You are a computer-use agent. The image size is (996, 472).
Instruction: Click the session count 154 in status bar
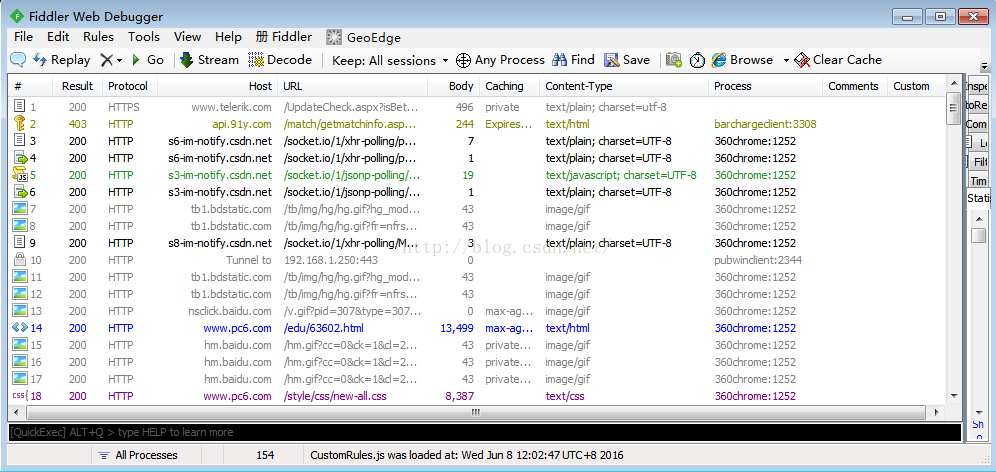coord(266,455)
